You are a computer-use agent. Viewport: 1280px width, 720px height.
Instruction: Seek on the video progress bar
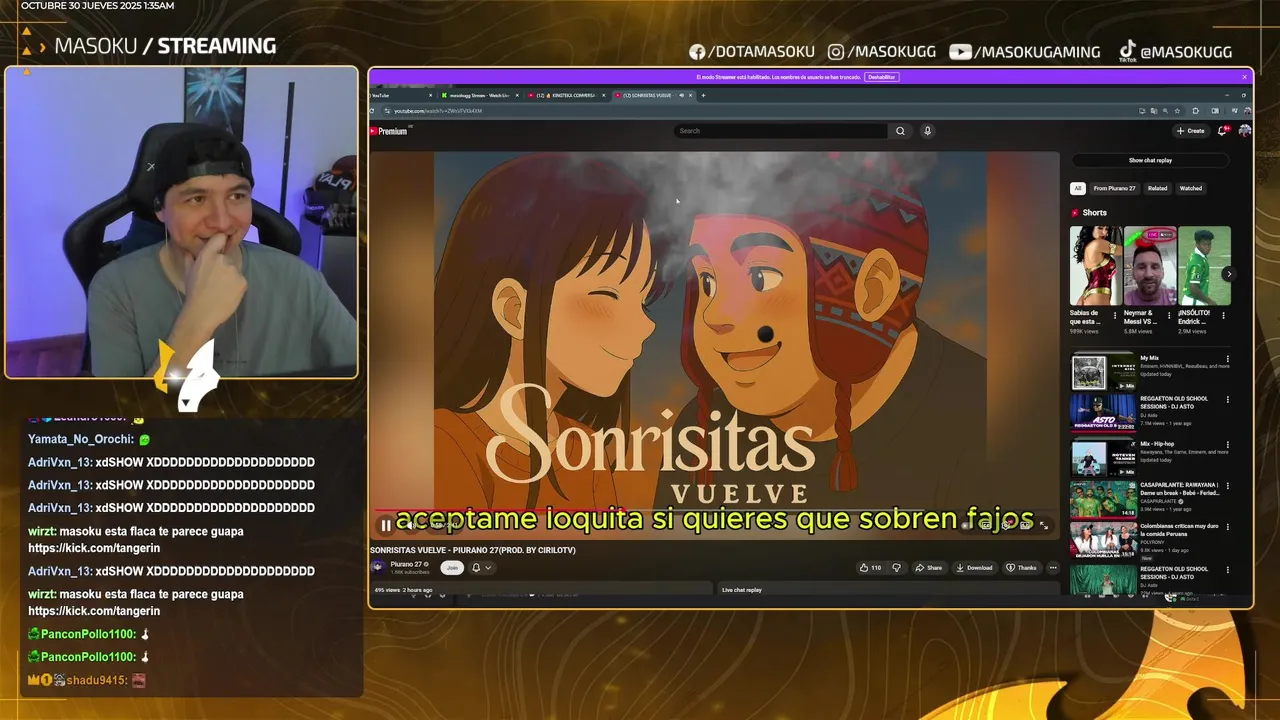tap(714, 511)
